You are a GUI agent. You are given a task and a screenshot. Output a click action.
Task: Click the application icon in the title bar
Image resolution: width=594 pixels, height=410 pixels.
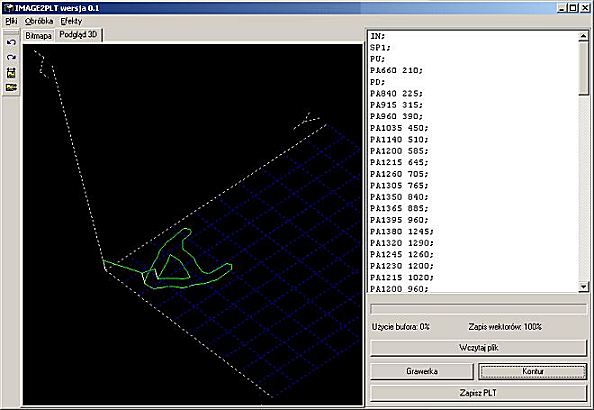(8, 8)
